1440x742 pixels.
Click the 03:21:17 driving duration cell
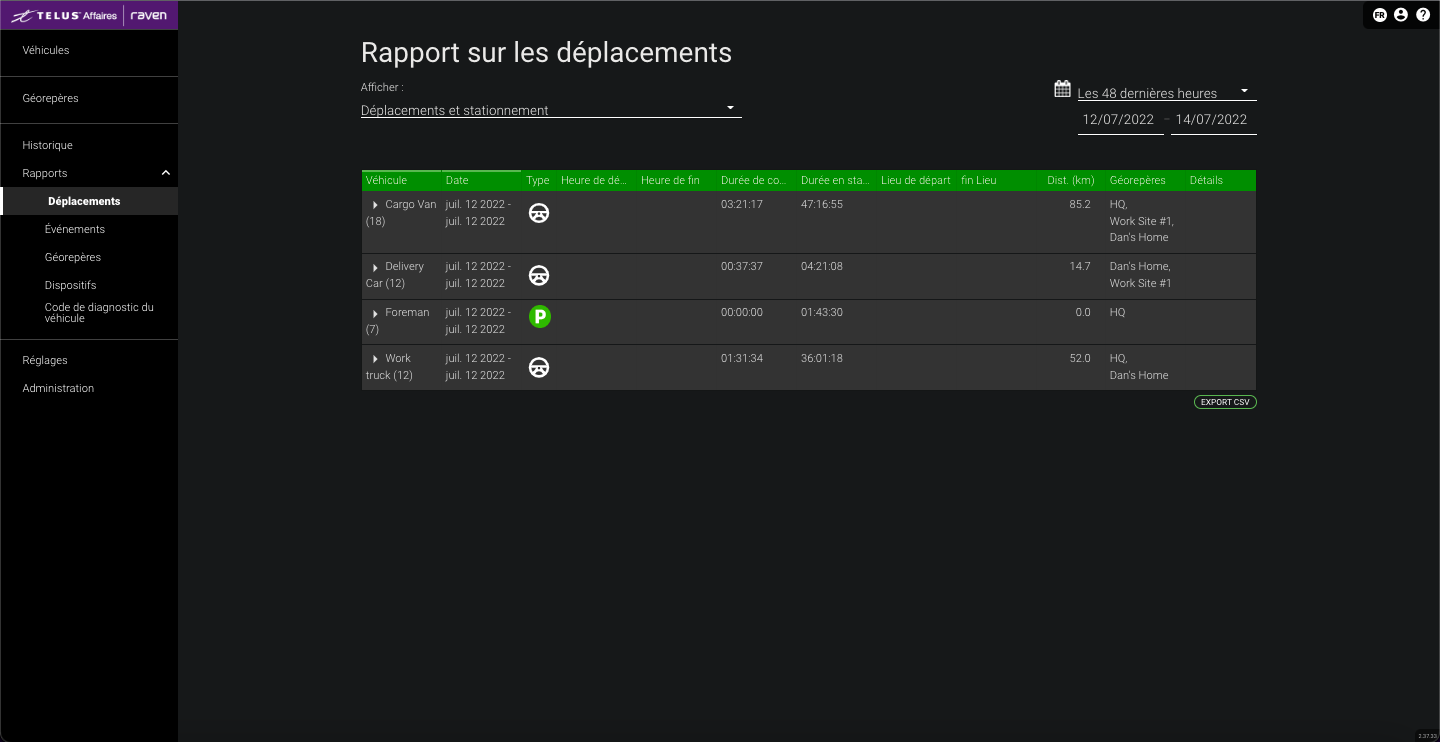[742, 204]
